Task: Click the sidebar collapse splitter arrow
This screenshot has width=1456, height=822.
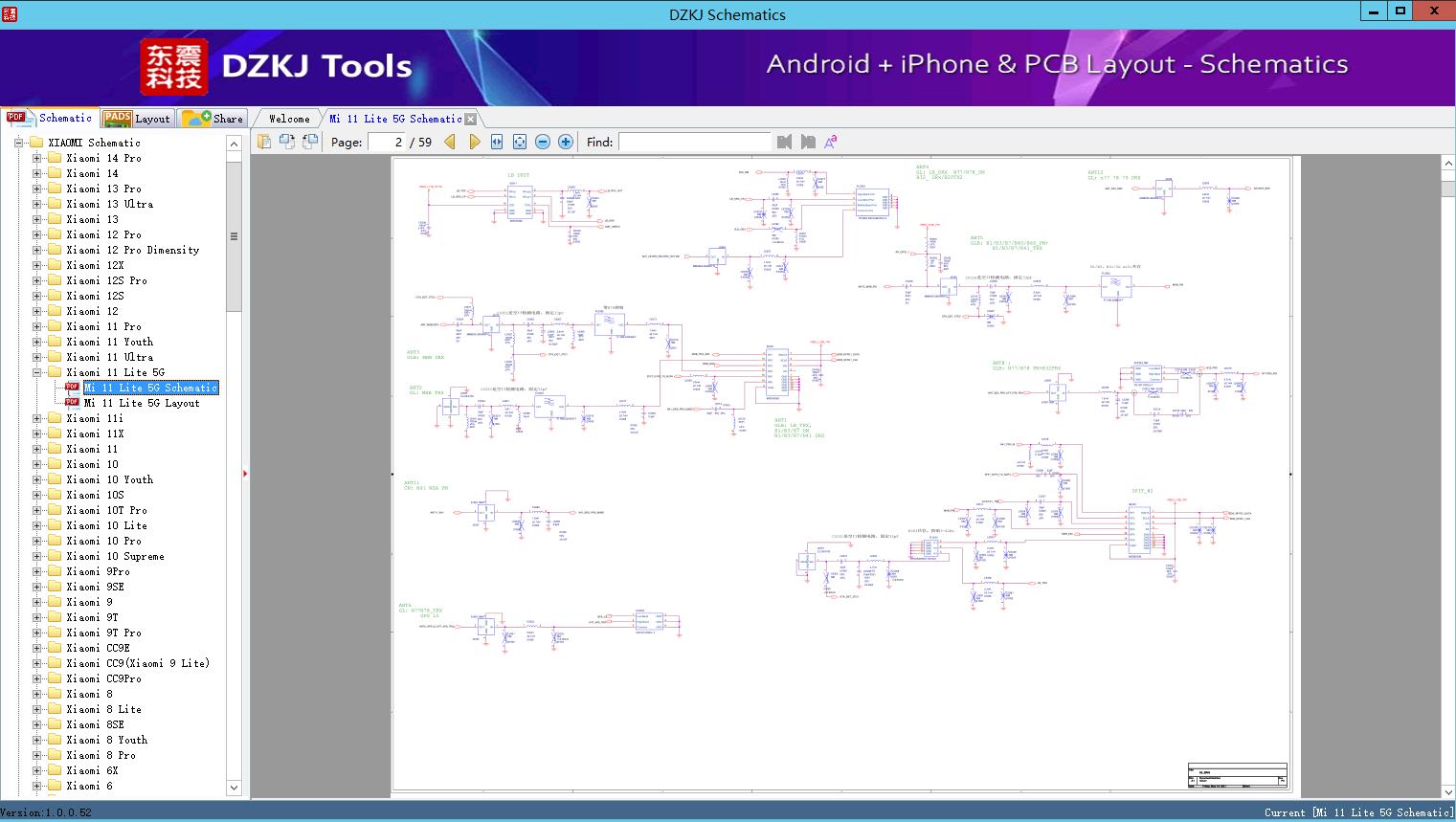Action: (245, 474)
